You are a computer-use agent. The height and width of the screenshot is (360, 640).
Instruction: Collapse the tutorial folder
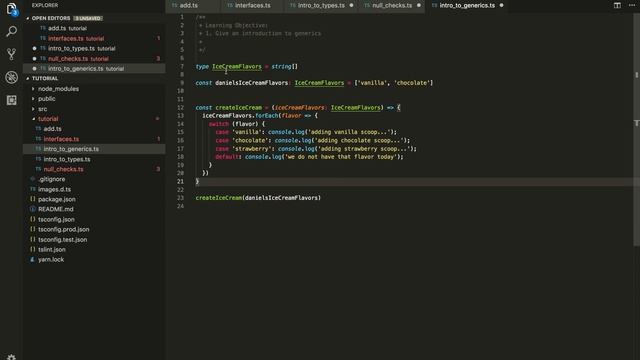click(x=48, y=119)
